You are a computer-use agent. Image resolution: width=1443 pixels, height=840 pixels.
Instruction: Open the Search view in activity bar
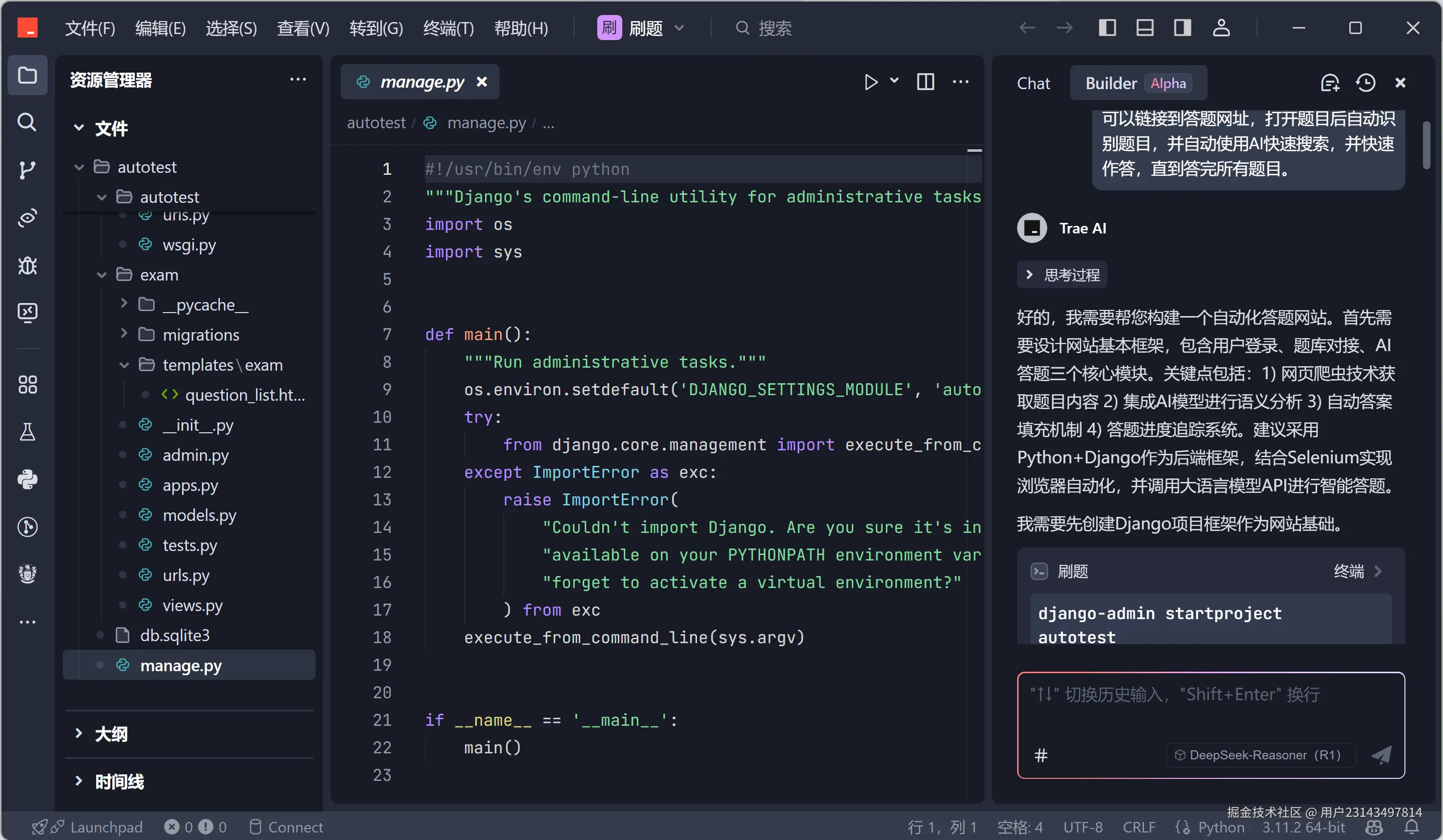pyautogui.click(x=27, y=122)
